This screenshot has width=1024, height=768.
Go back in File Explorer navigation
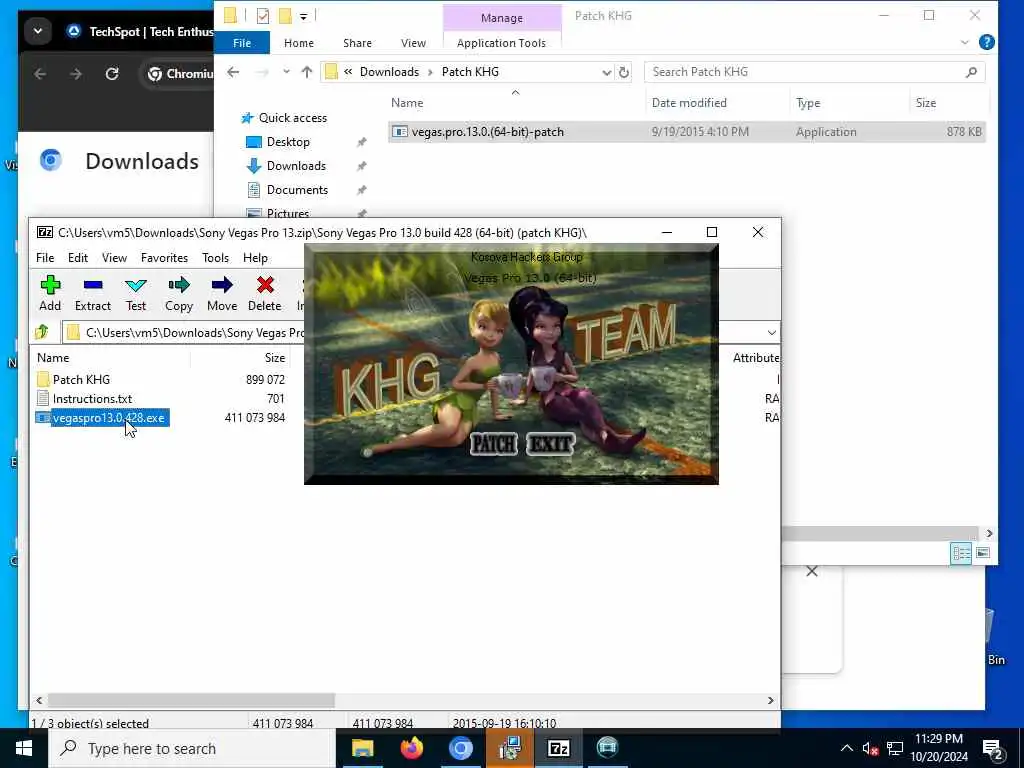[x=233, y=72]
